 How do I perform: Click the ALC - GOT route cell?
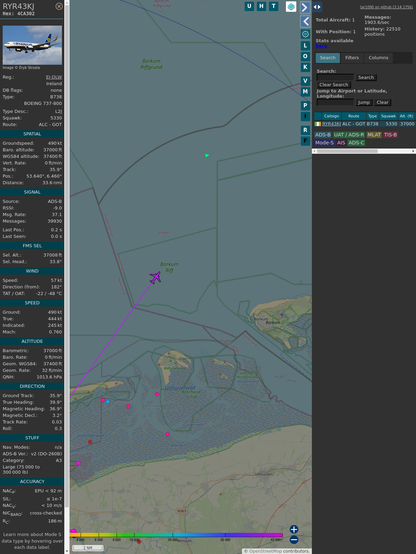click(x=353, y=124)
